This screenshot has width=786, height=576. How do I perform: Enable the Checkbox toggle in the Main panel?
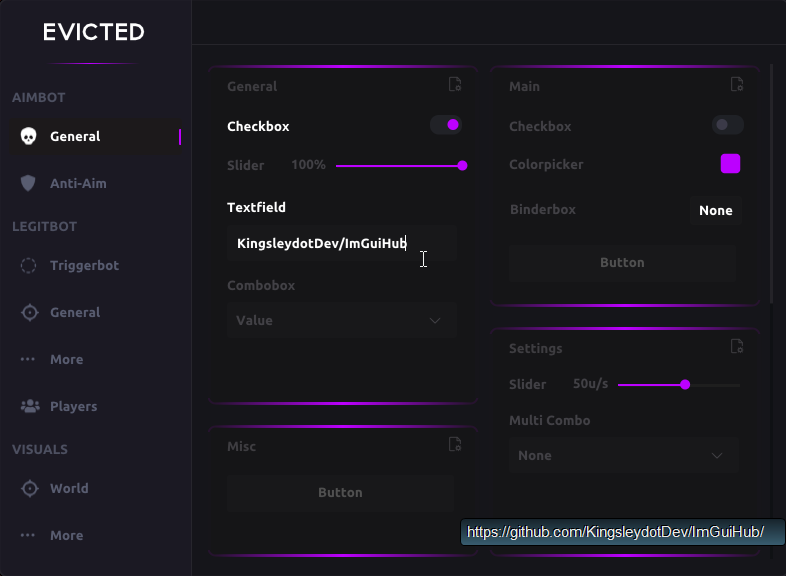pyautogui.click(x=727, y=125)
